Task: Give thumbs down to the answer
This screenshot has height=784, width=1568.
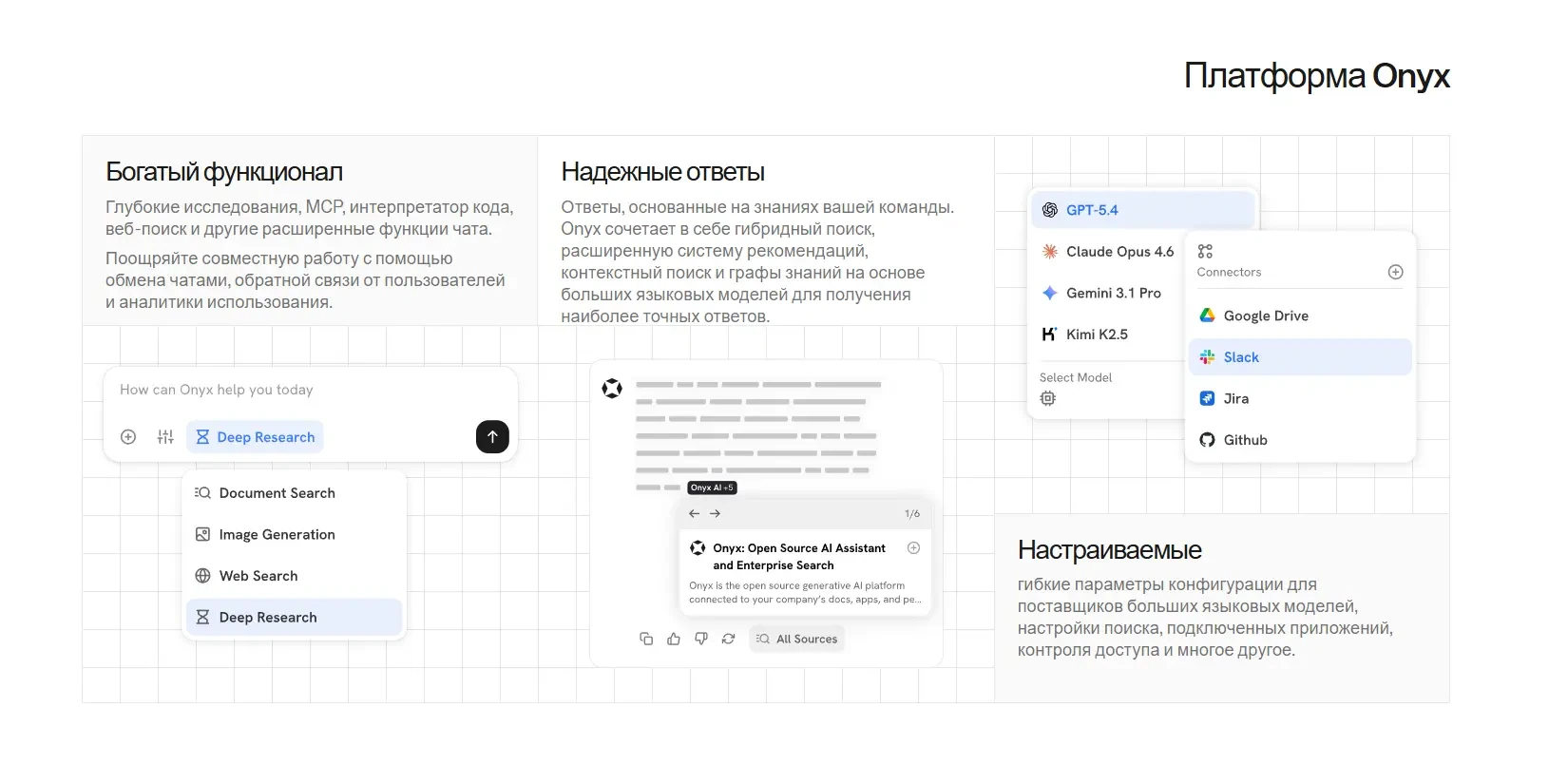Action: (701, 639)
